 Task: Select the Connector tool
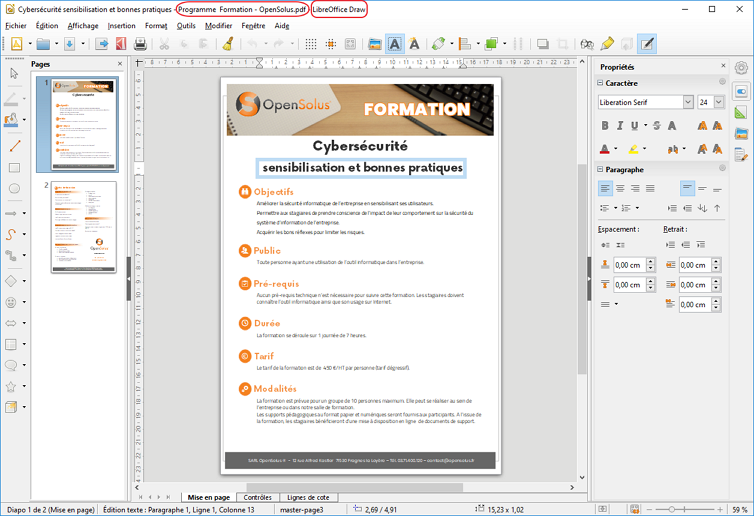coord(11,255)
